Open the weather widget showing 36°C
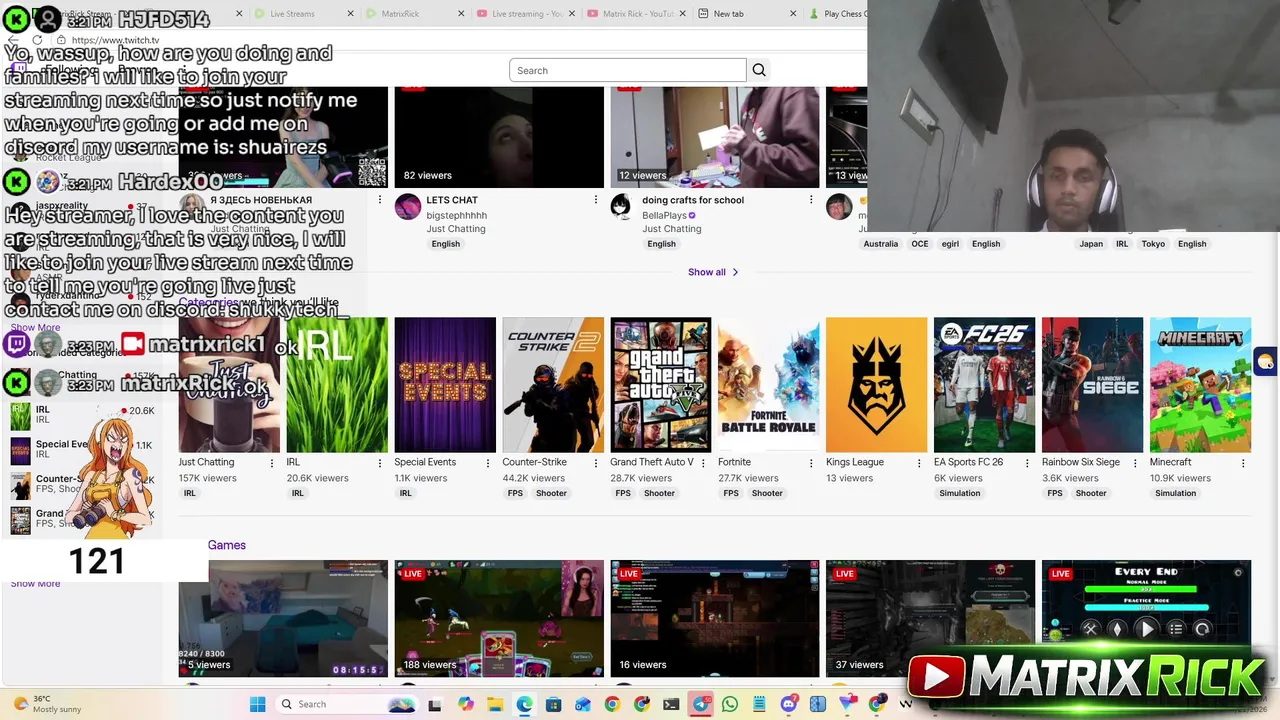Screen dimensions: 1280x720 [x=50, y=704]
